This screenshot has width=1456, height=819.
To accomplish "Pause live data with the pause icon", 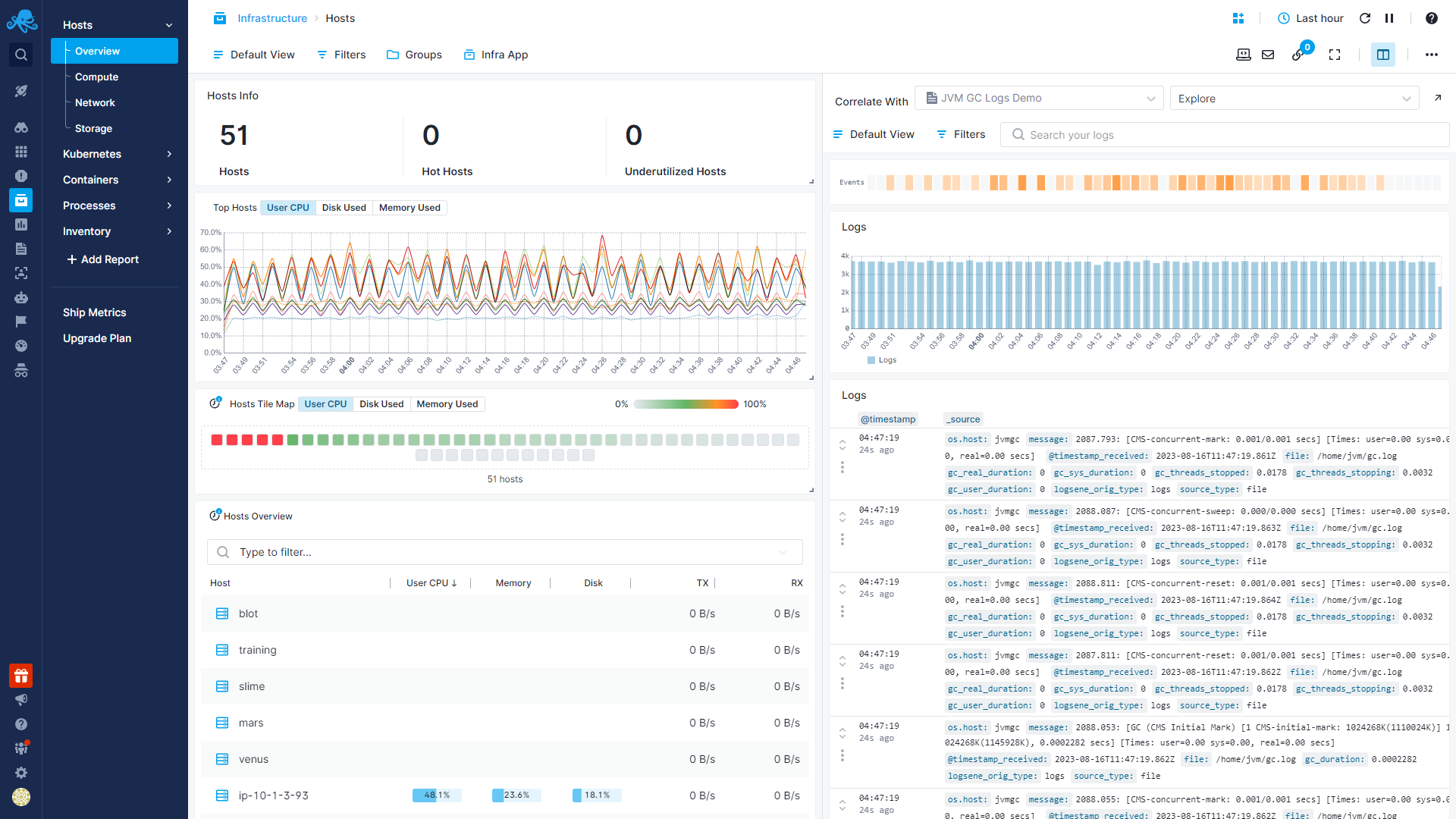I will pyautogui.click(x=1389, y=18).
